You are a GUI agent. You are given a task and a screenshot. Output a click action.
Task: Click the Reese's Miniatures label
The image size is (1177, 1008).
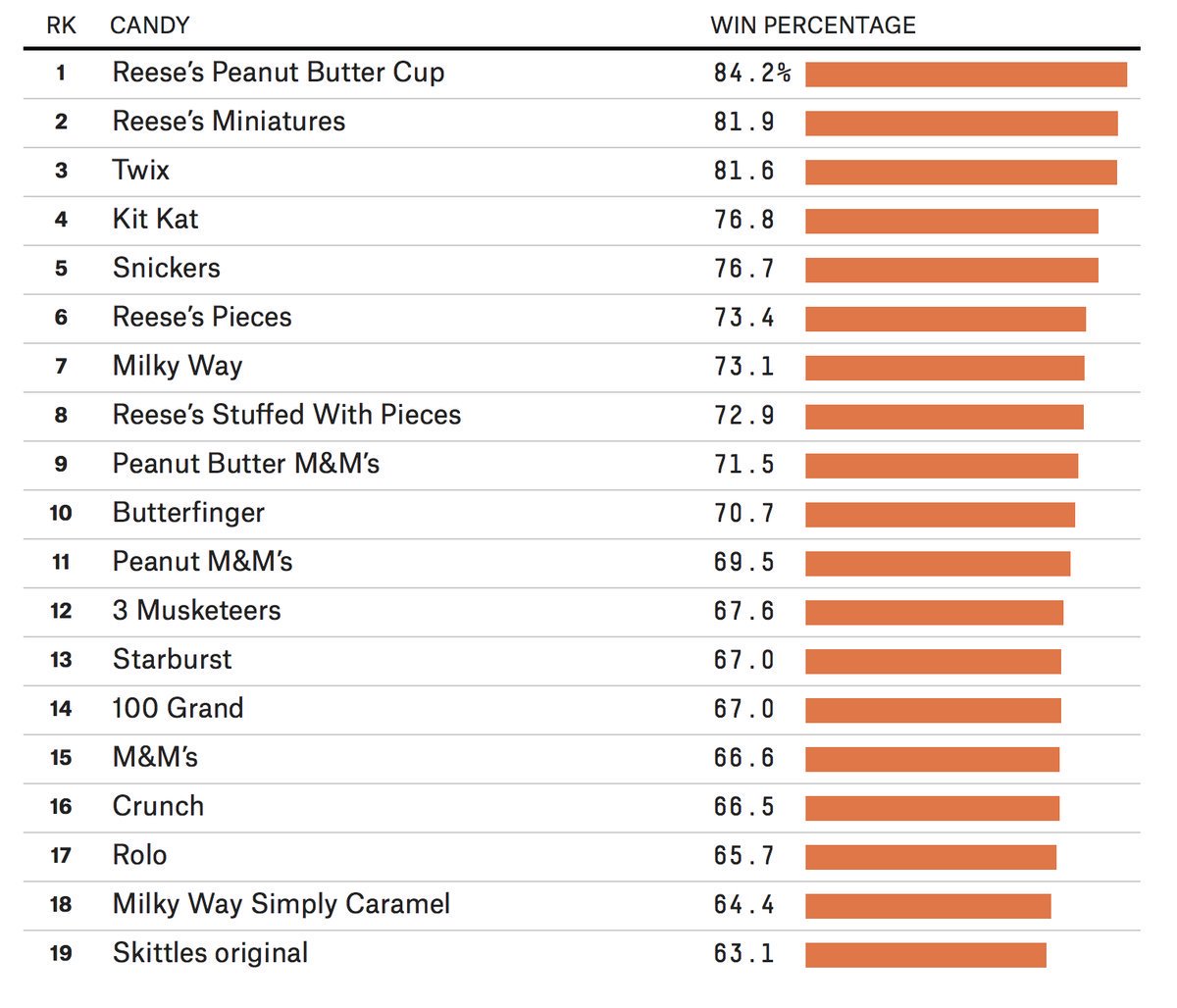point(230,121)
